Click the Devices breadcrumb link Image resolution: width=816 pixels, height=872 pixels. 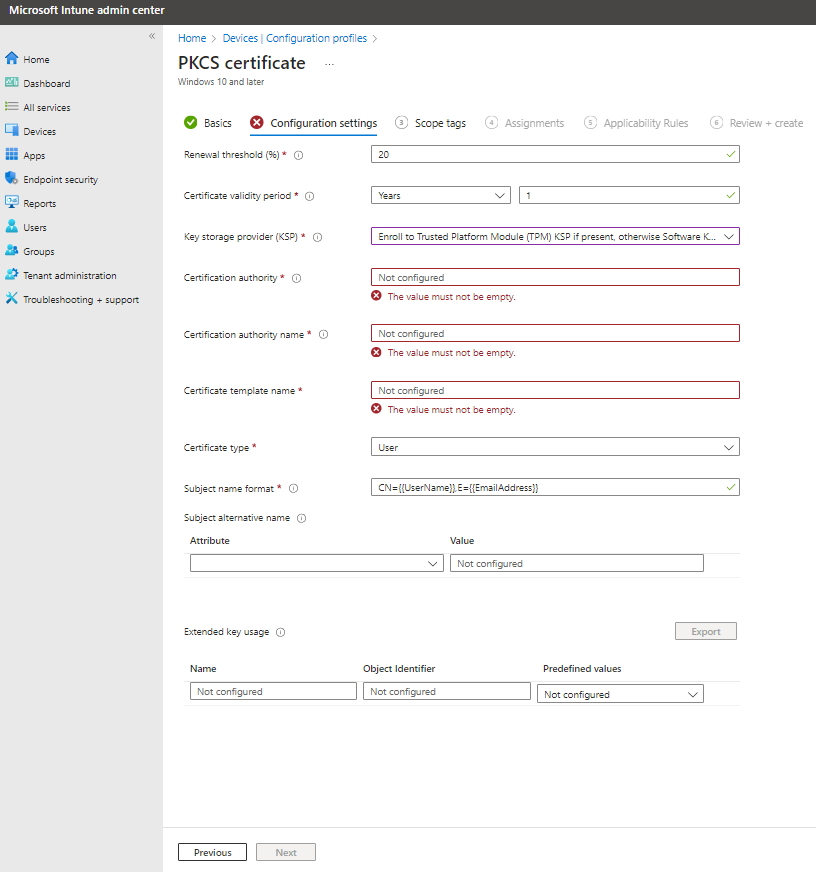click(x=240, y=38)
